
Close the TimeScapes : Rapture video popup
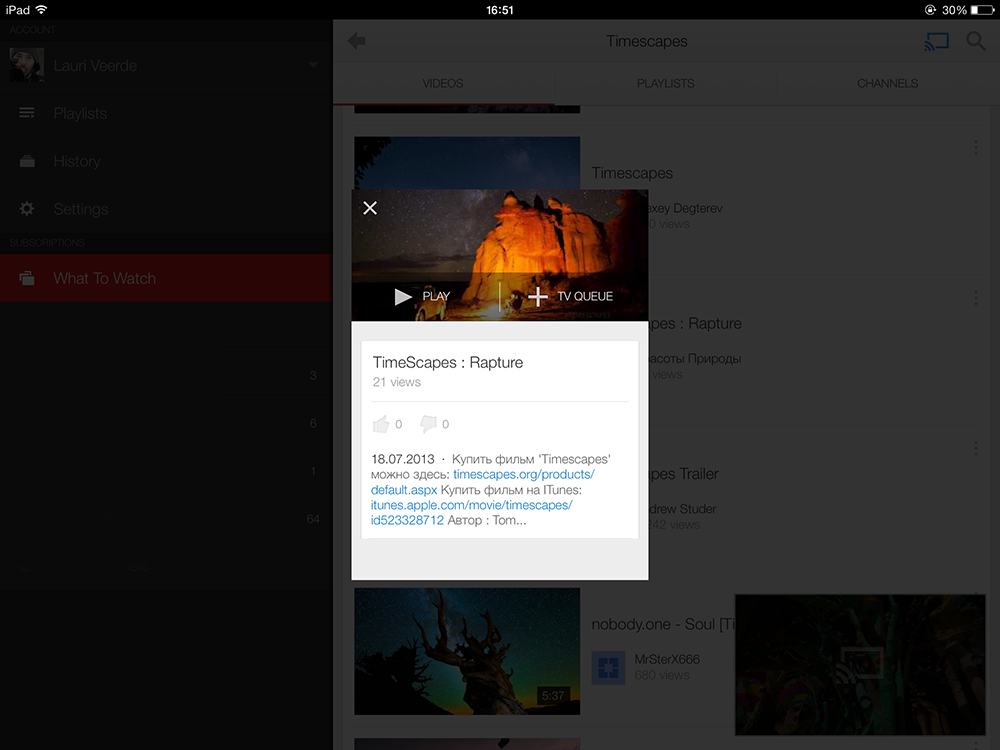tap(370, 208)
